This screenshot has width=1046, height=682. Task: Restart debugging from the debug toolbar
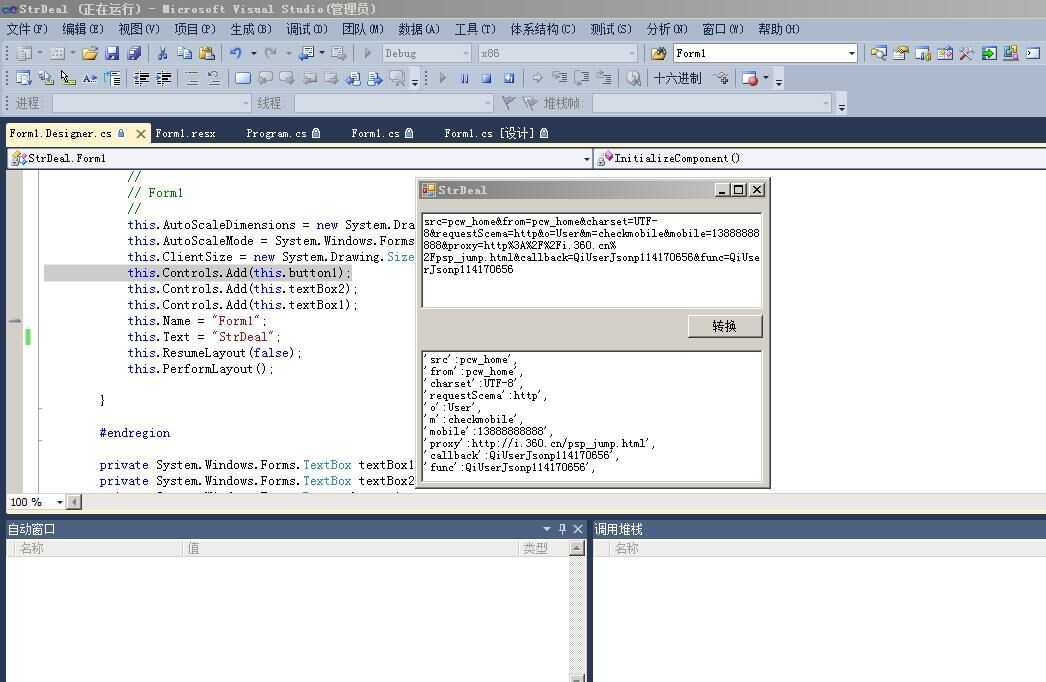pyautogui.click(x=508, y=79)
